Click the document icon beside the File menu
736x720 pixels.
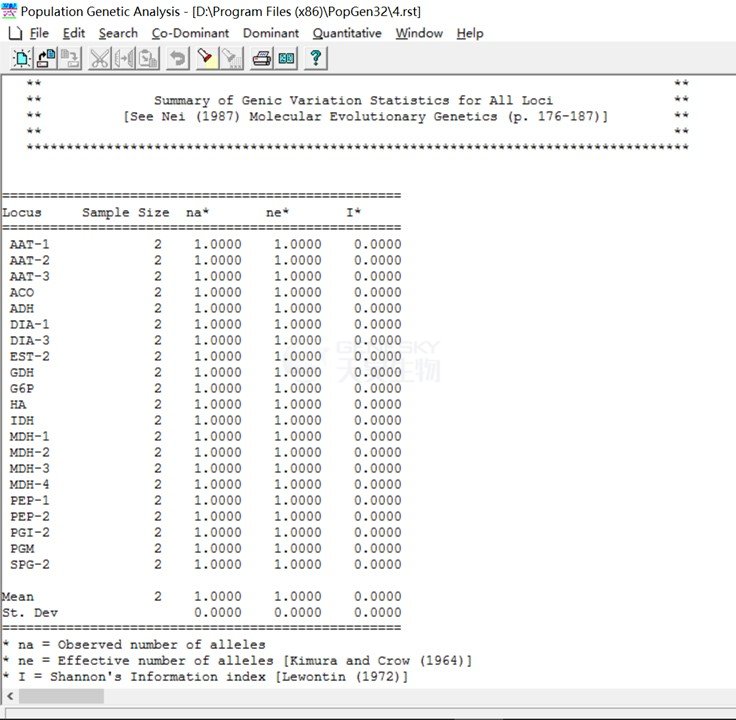pos(15,33)
